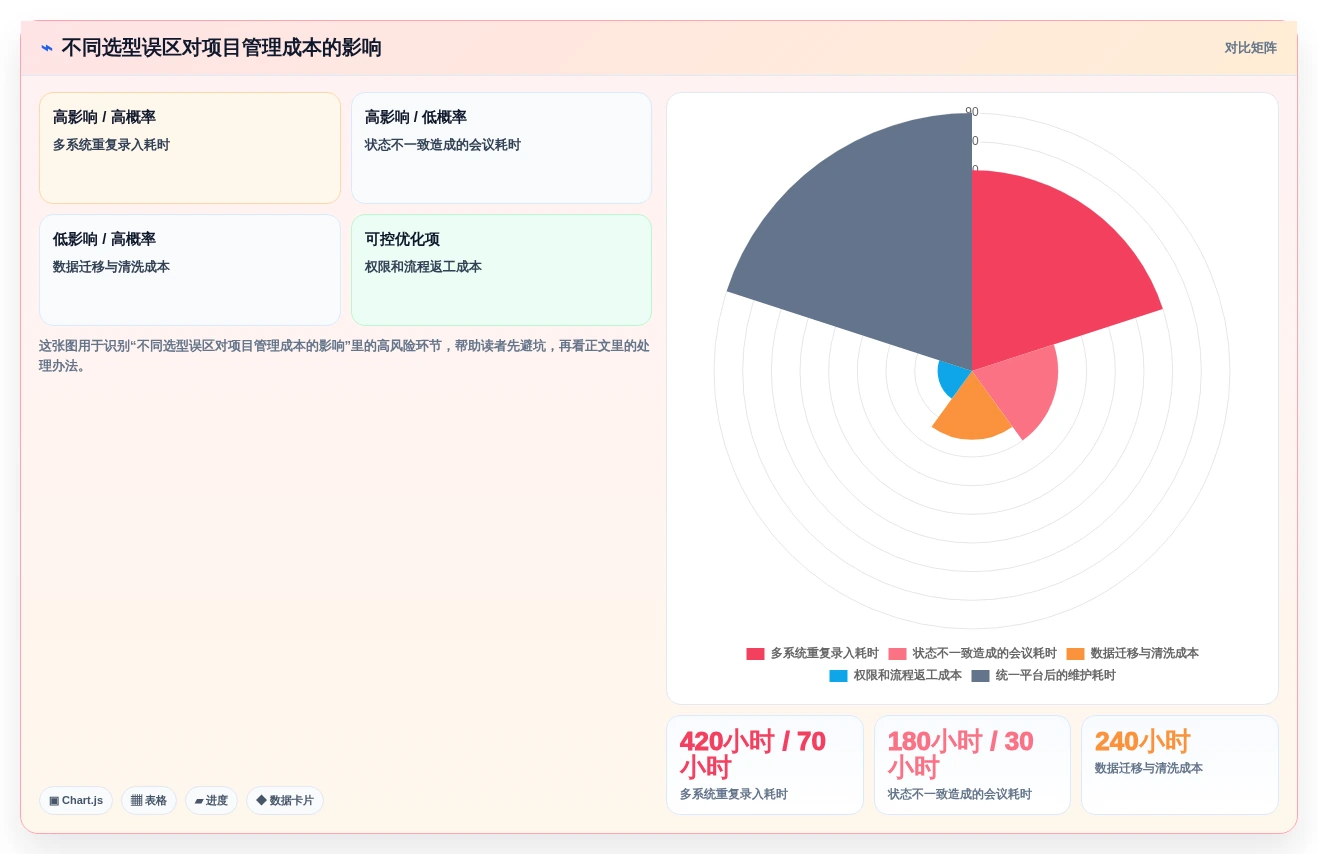Select the 高影响 / 高概率 card
Image resolution: width=1318 pixels, height=854 pixels.
click(190, 148)
